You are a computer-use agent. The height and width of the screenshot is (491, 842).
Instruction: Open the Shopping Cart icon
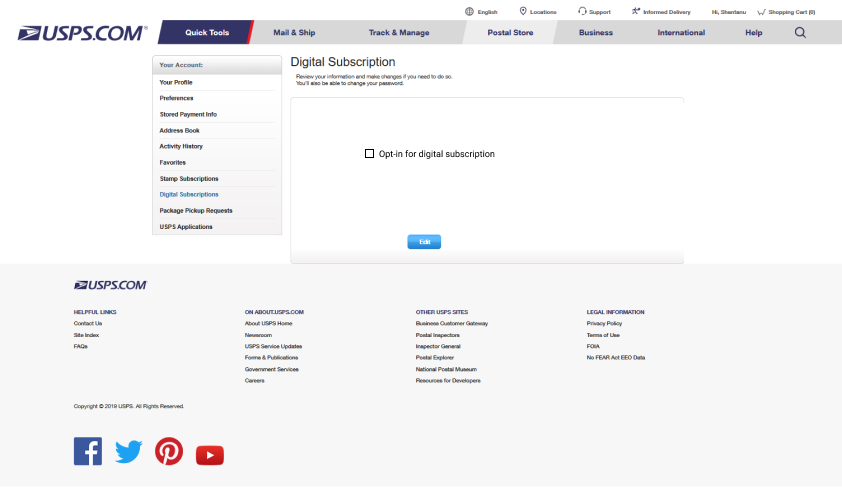click(x=761, y=12)
